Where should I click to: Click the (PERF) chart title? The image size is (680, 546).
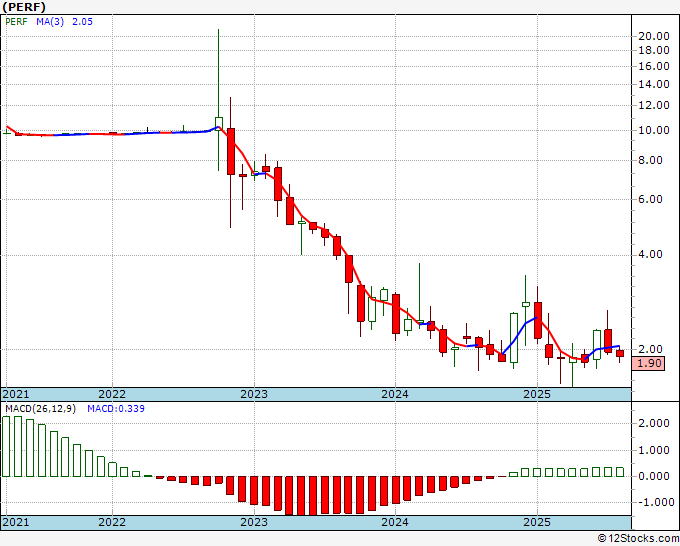pos(24,7)
